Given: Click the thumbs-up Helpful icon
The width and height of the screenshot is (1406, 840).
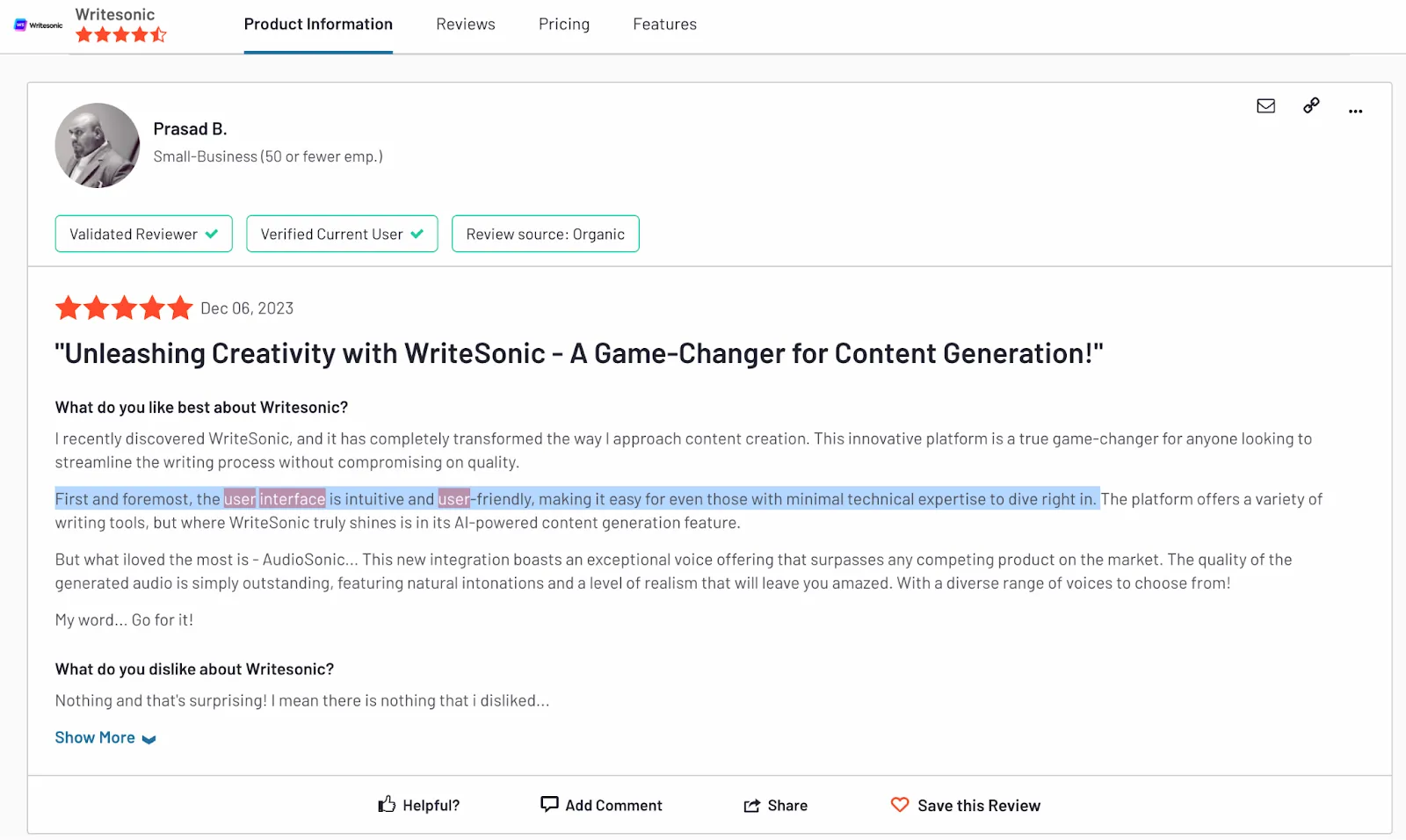Looking at the screenshot, I should [x=387, y=804].
